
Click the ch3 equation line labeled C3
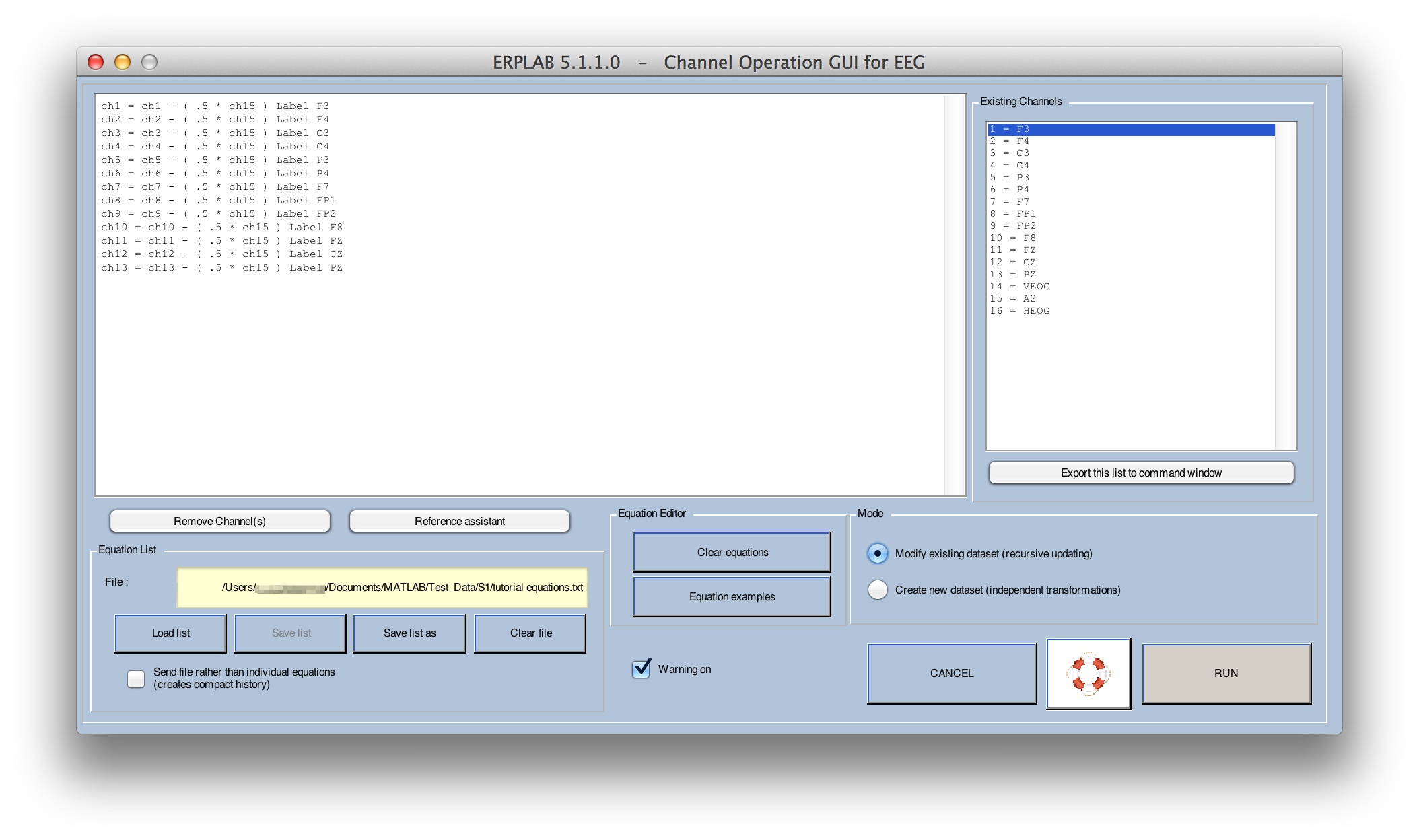(215, 133)
